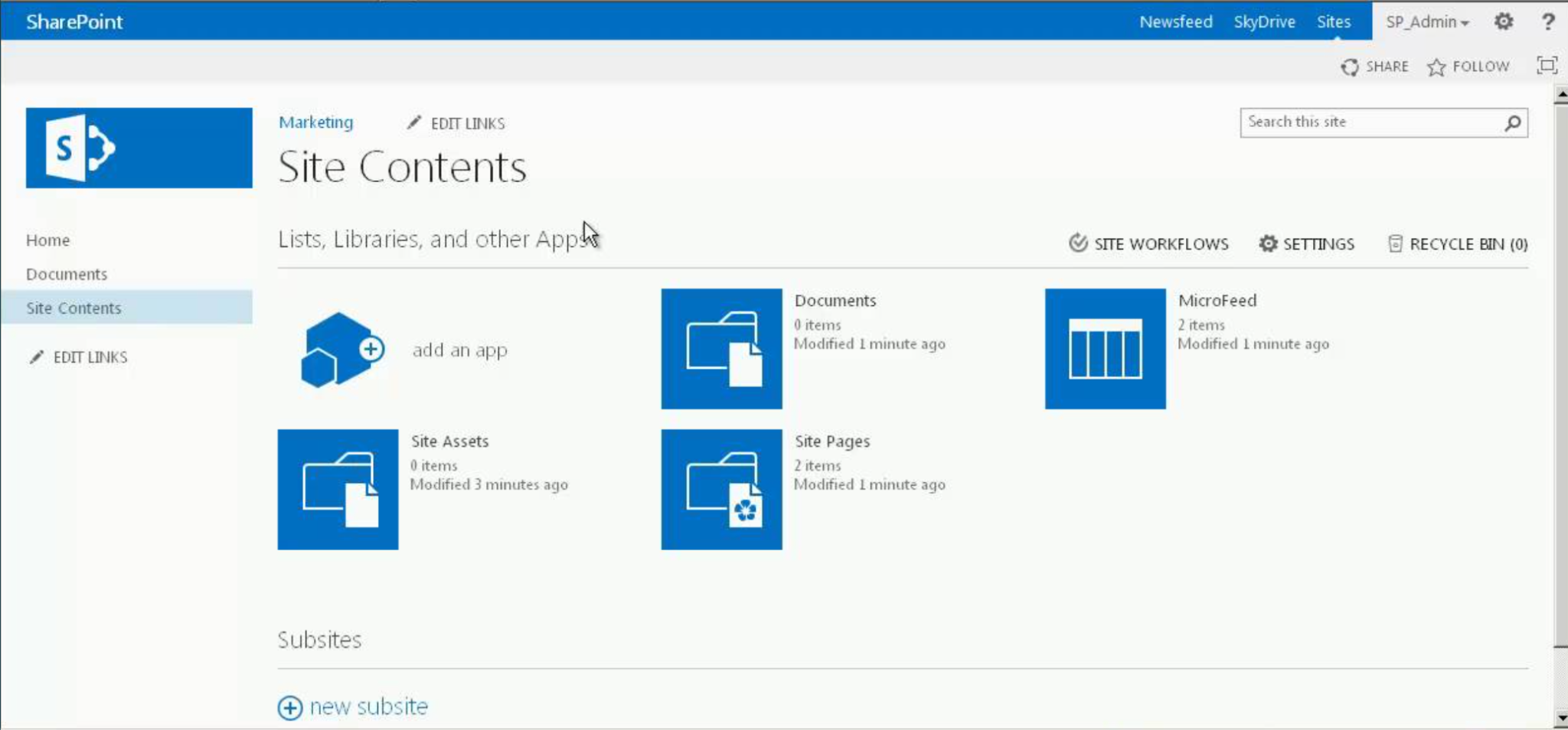Open the SP_Admin user menu
This screenshot has height=730, width=1568.
point(1426,21)
